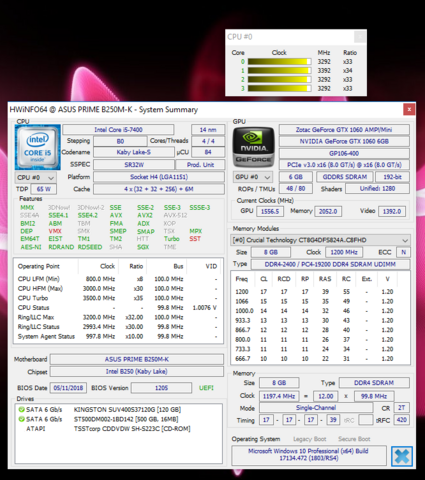Click the Video clock 1392.0 value
The width and height of the screenshot is (425, 480).
[x=392, y=211]
